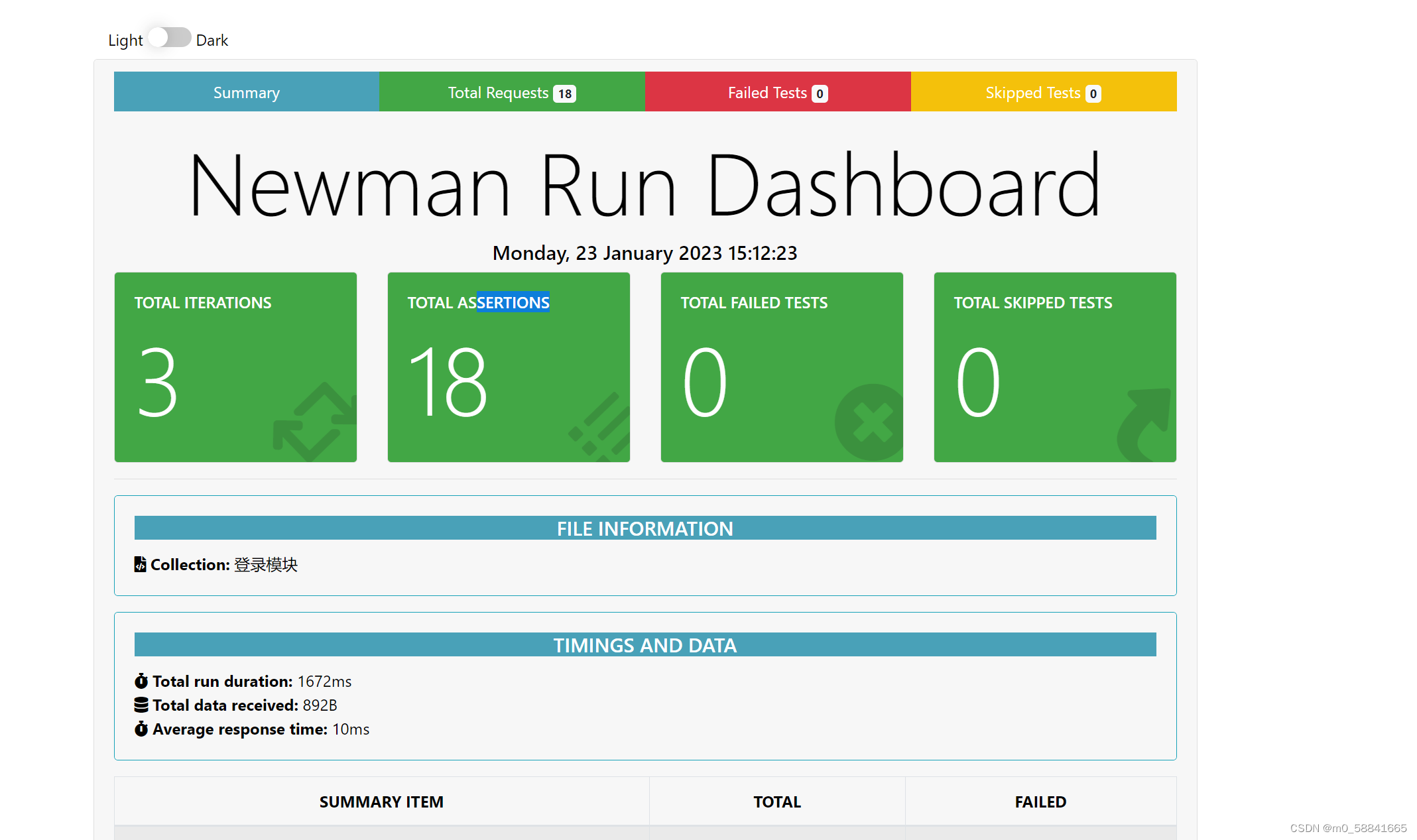Click the Newman Run Dashboard title
Image resolution: width=1417 pixels, height=840 pixels.
pyautogui.click(x=645, y=186)
